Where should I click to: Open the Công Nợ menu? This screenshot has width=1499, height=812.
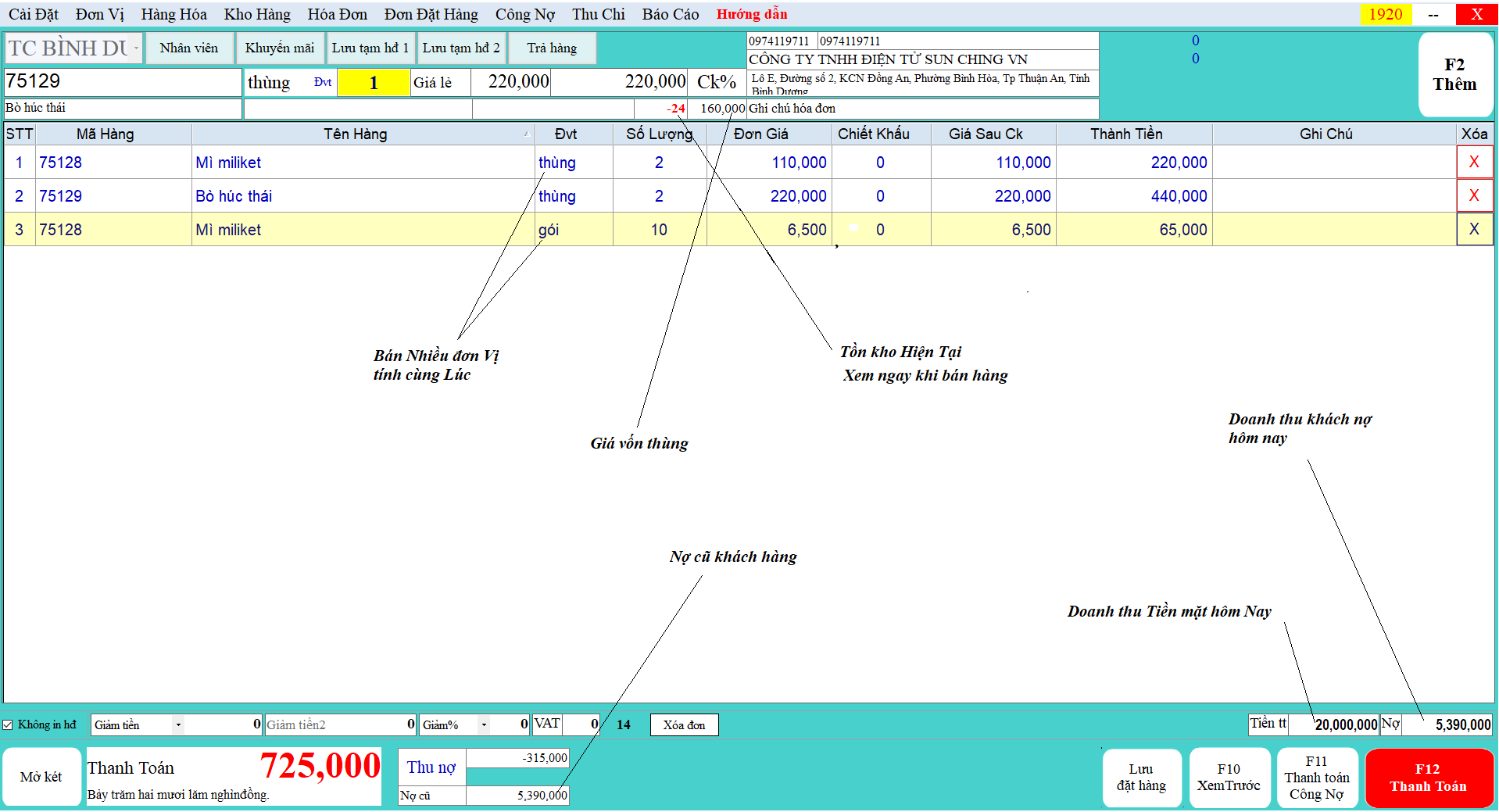pos(525,14)
